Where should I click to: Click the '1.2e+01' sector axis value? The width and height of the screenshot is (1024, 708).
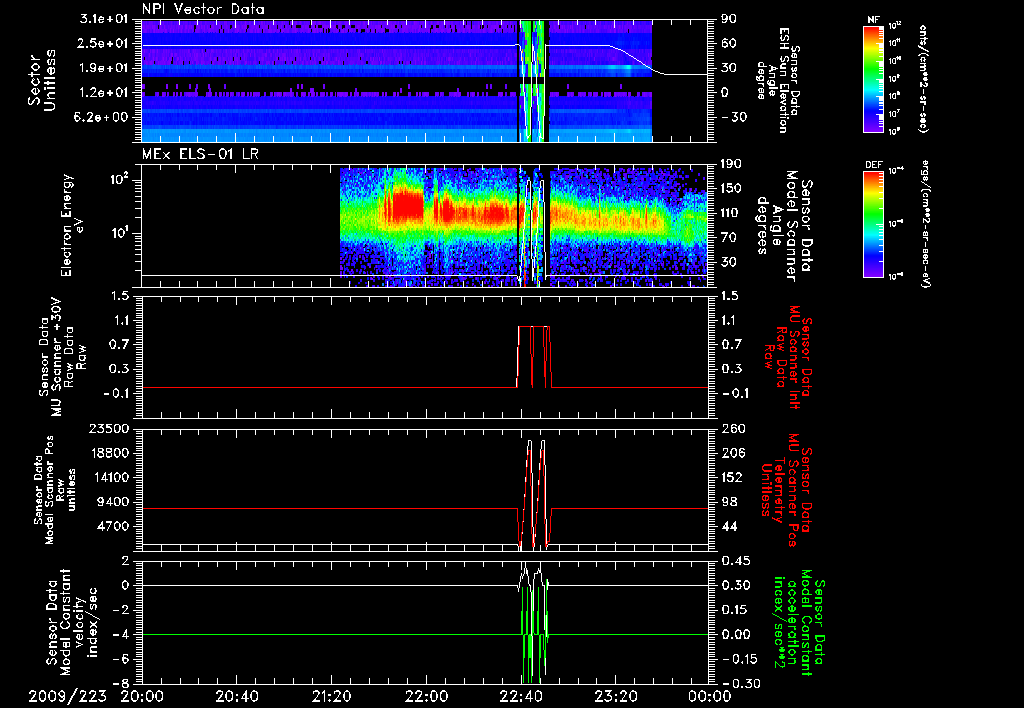click(104, 93)
